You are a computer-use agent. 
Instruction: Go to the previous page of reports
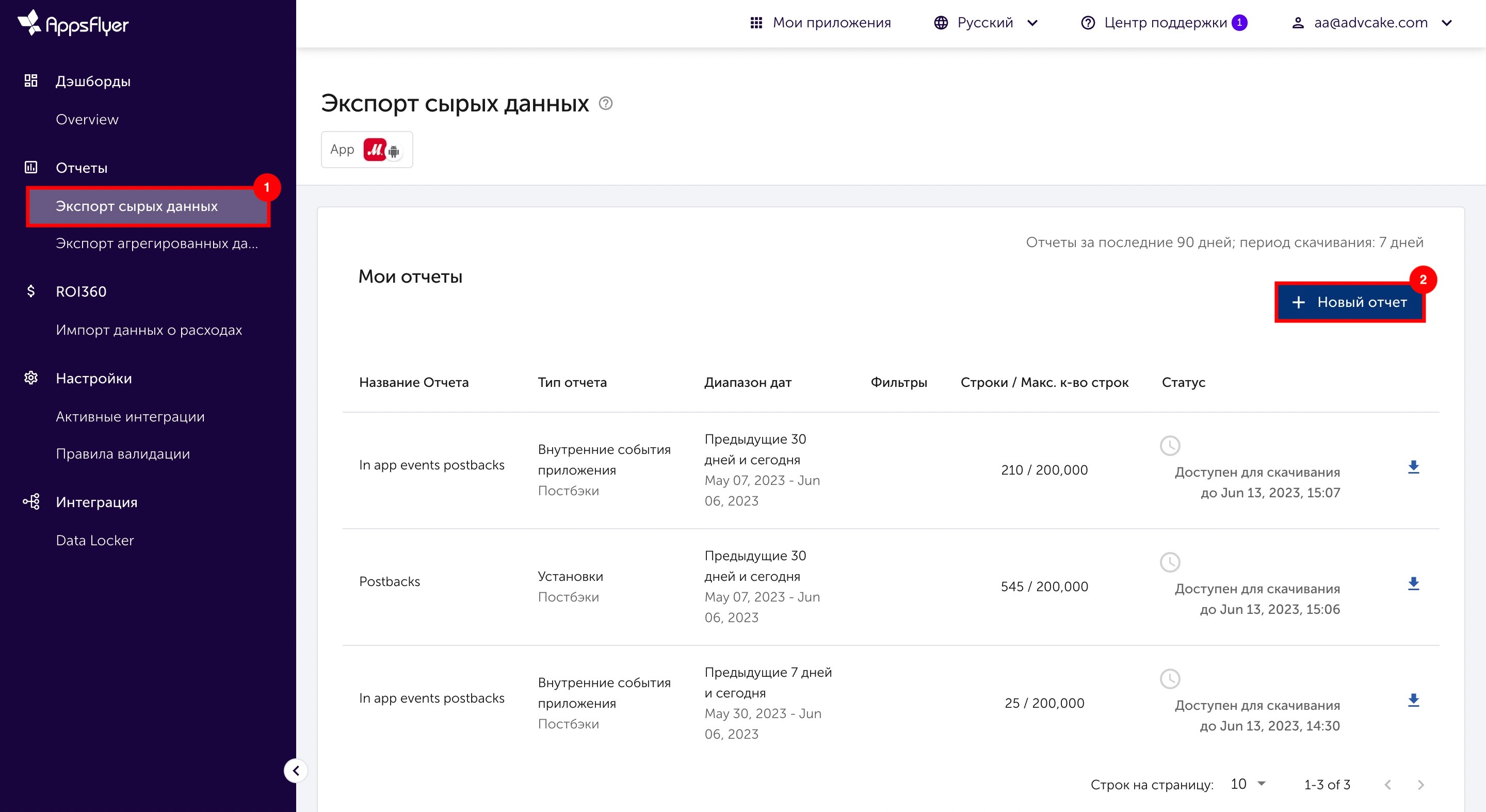click(1388, 784)
